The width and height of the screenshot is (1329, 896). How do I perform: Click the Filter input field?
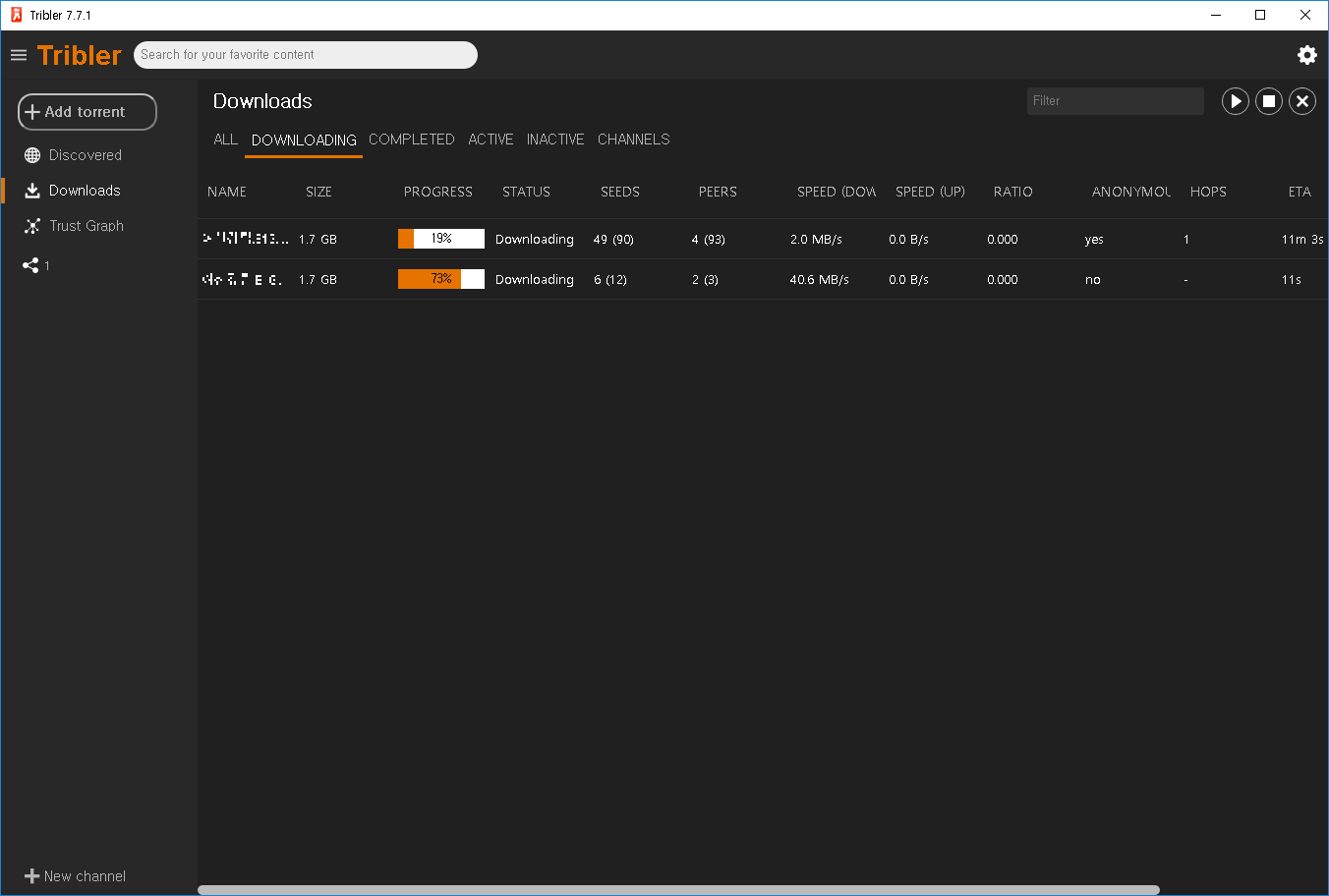[1116, 101]
